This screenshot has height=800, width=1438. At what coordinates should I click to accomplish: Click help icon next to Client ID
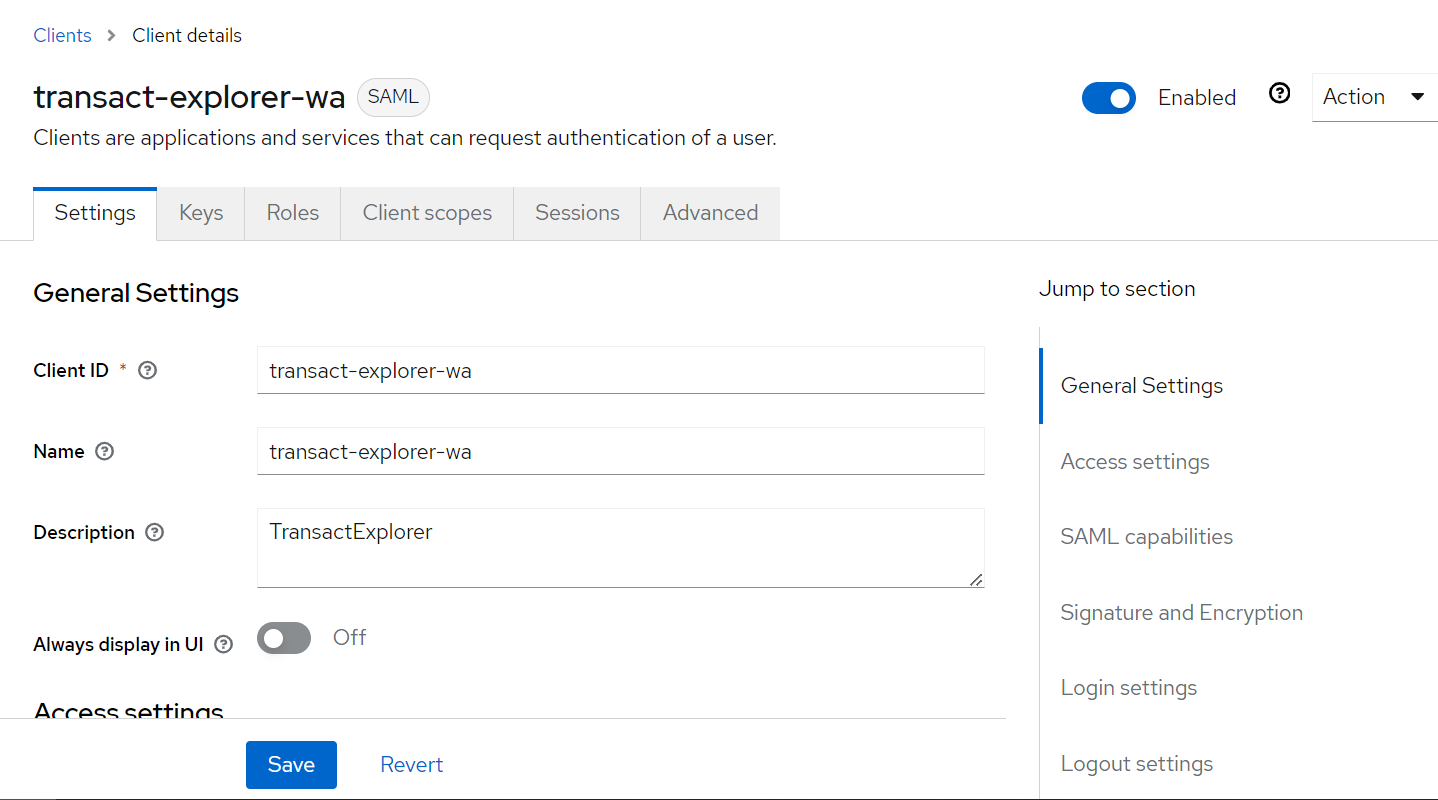(x=147, y=370)
